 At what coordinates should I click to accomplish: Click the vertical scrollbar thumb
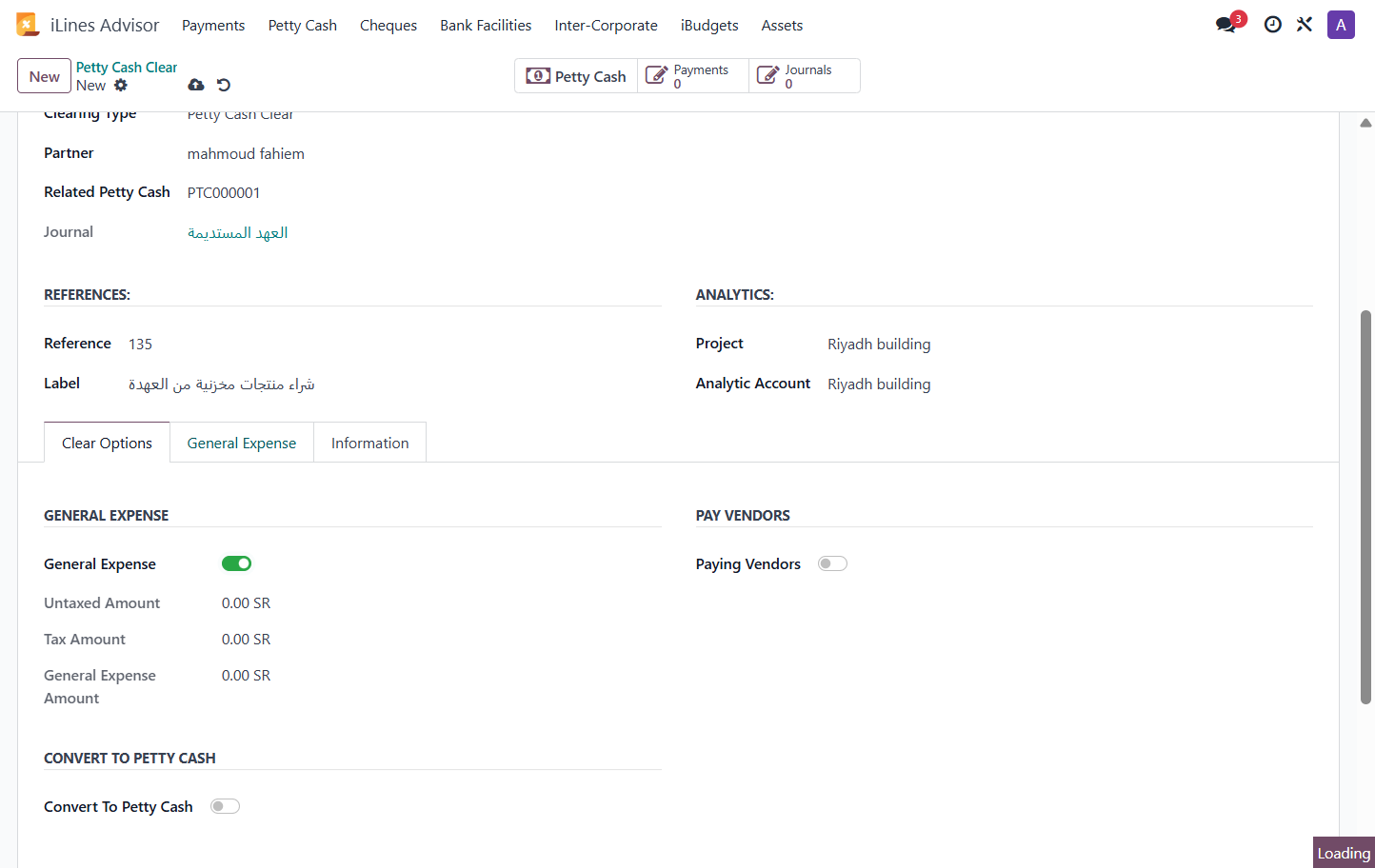(x=1365, y=506)
